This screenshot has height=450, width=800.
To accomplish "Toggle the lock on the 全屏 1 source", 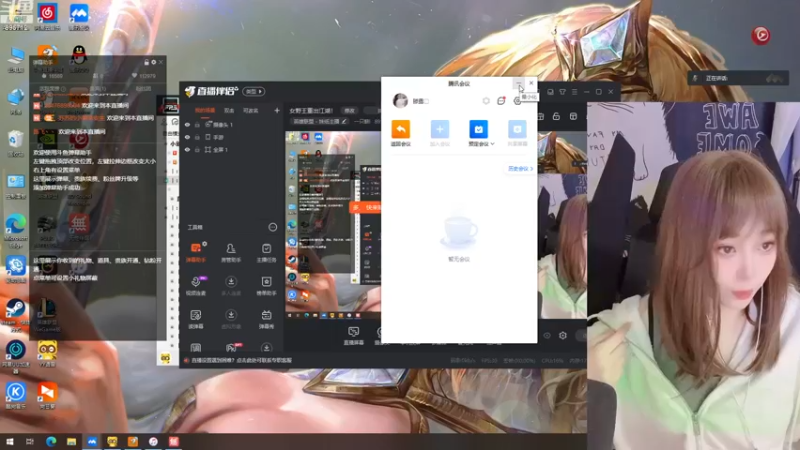I will click(197, 149).
